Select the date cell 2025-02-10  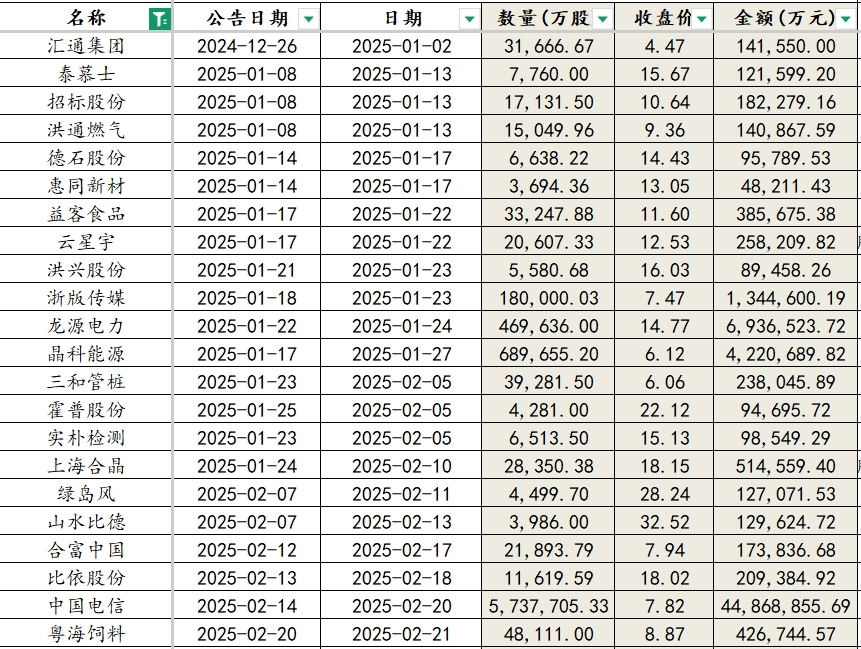click(402, 466)
